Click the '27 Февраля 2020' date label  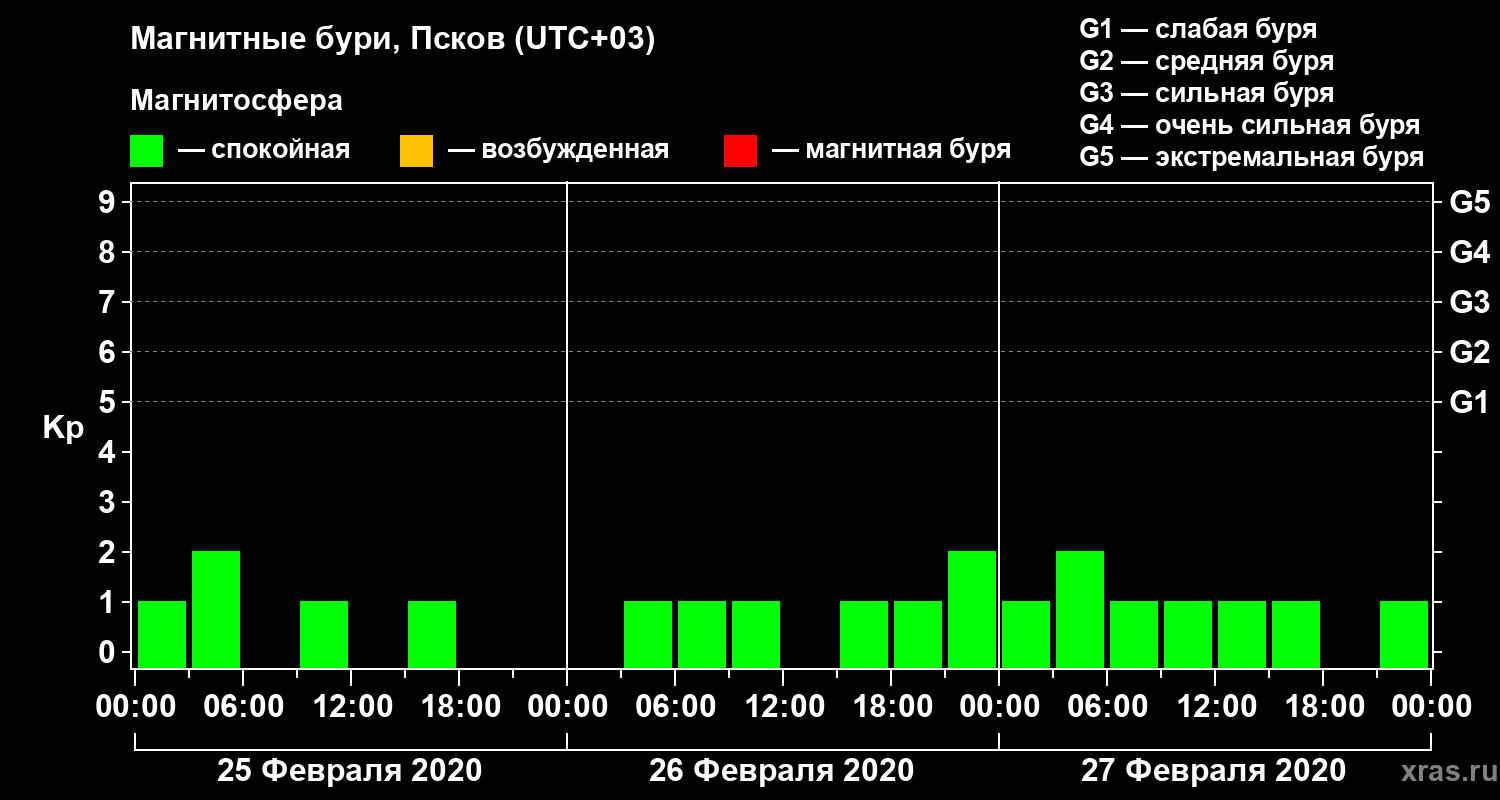[1213, 771]
